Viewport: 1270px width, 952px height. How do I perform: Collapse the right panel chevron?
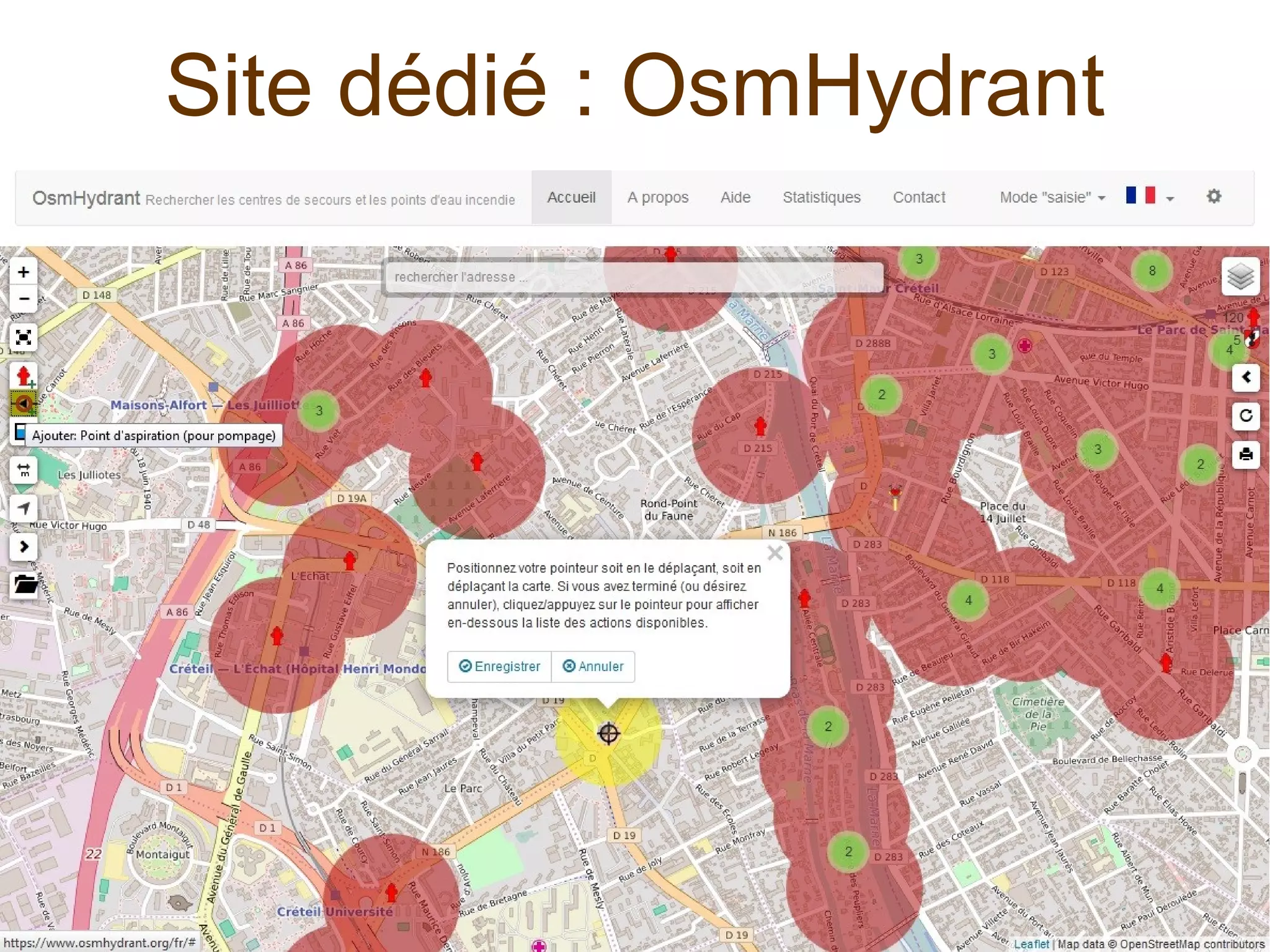coord(1246,377)
